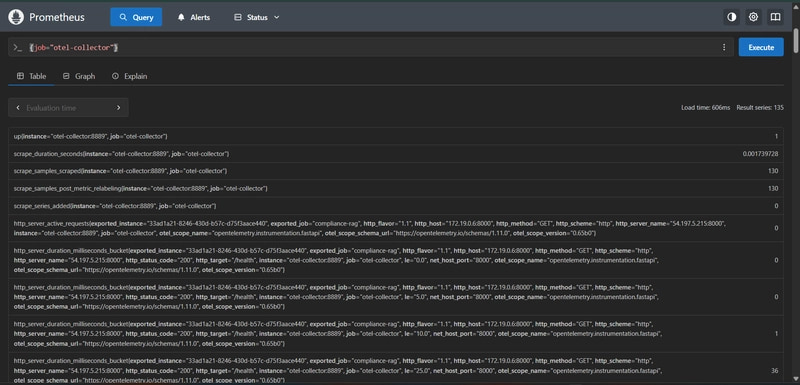
Task: Click the previous evaluation time arrow
Action: 18,108
